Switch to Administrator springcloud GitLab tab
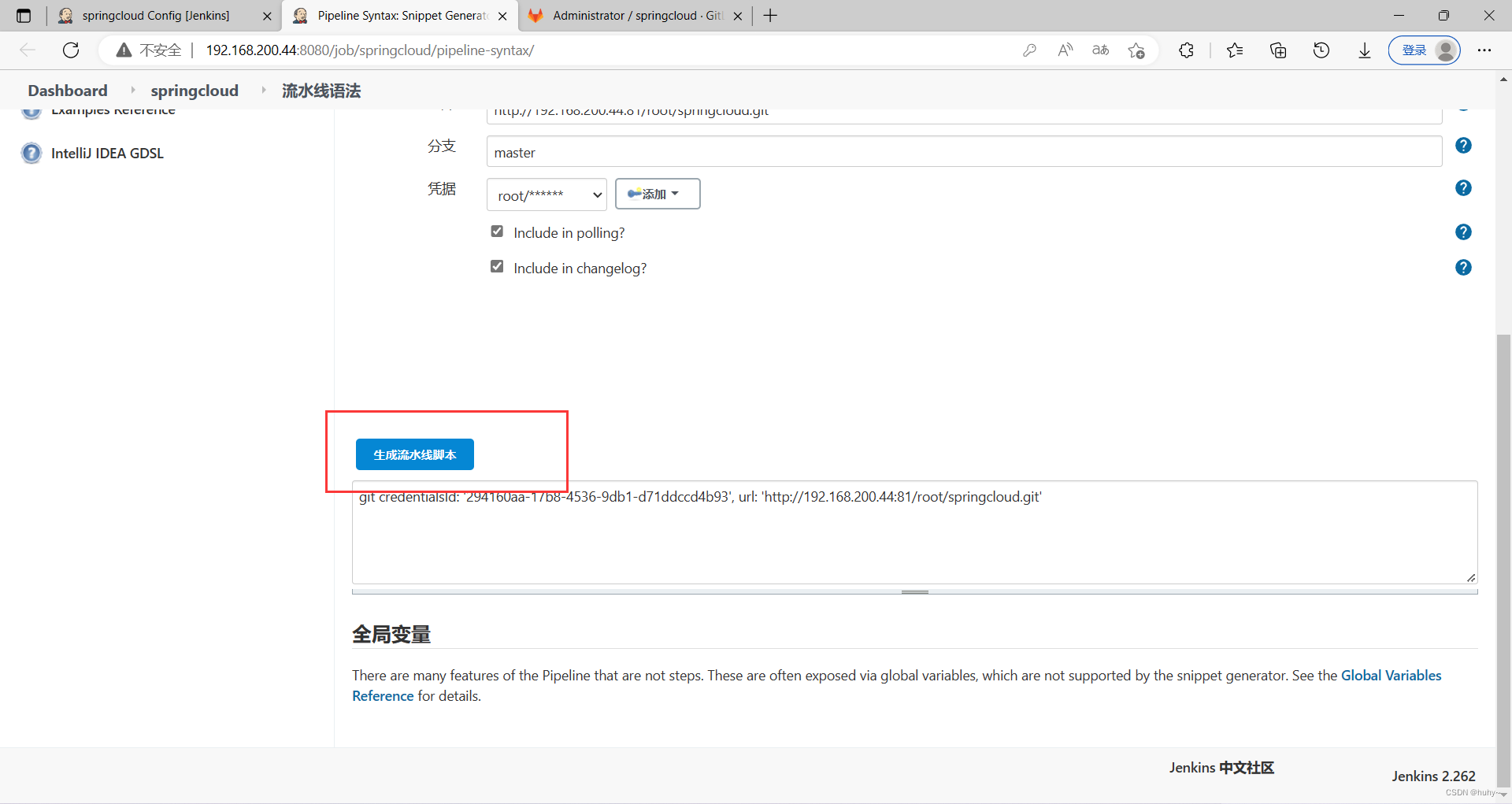This screenshot has height=804, width=1512. click(x=636, y=16)
